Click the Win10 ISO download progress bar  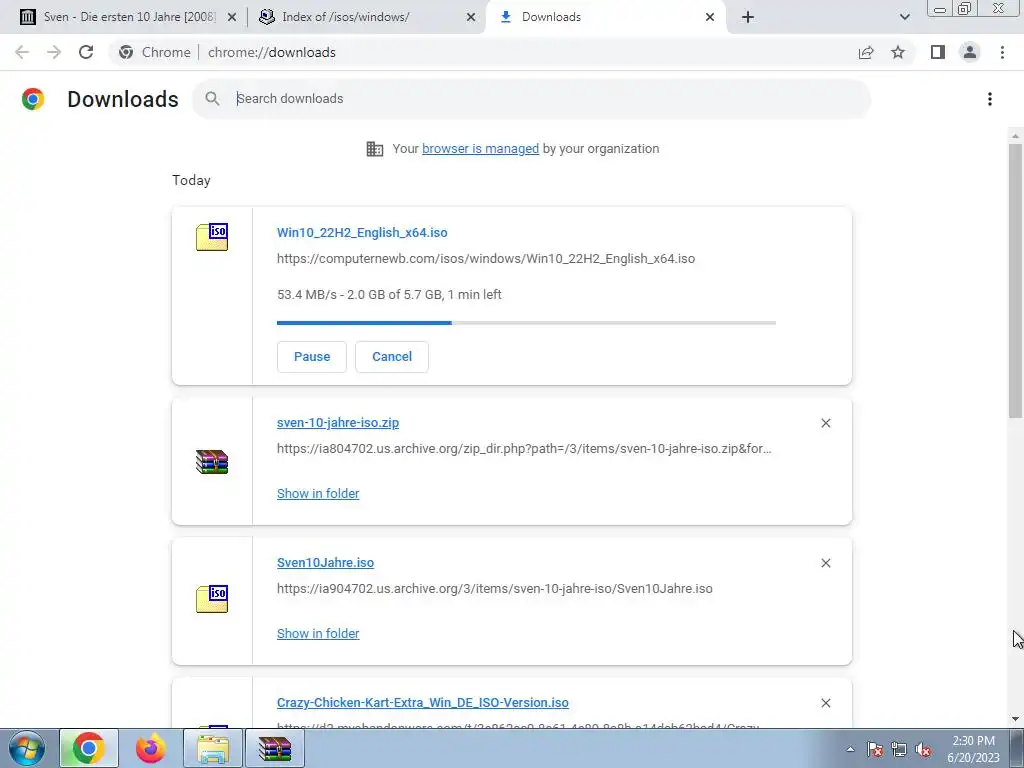[x=526, y=323]
